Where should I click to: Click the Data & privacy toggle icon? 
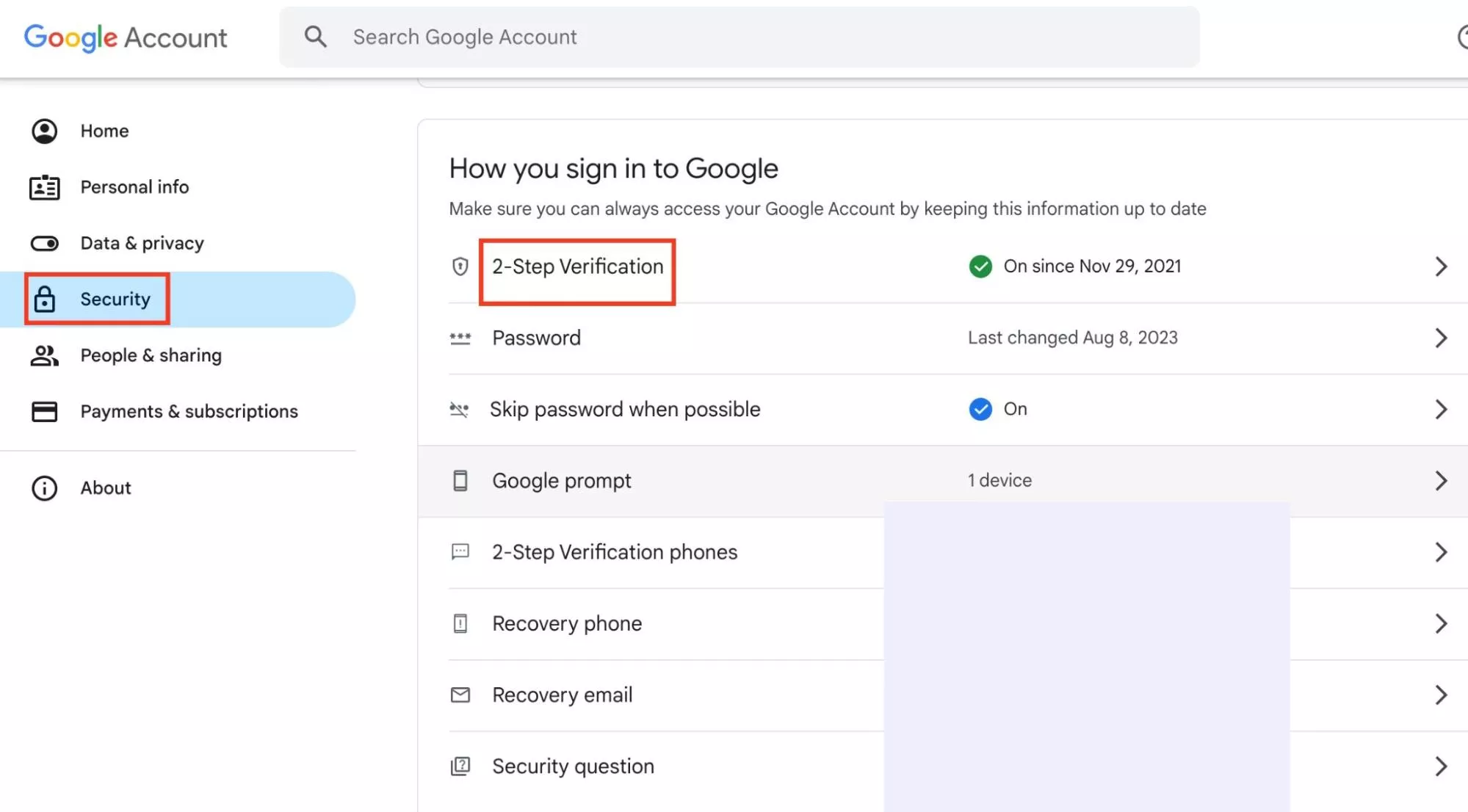44,243
